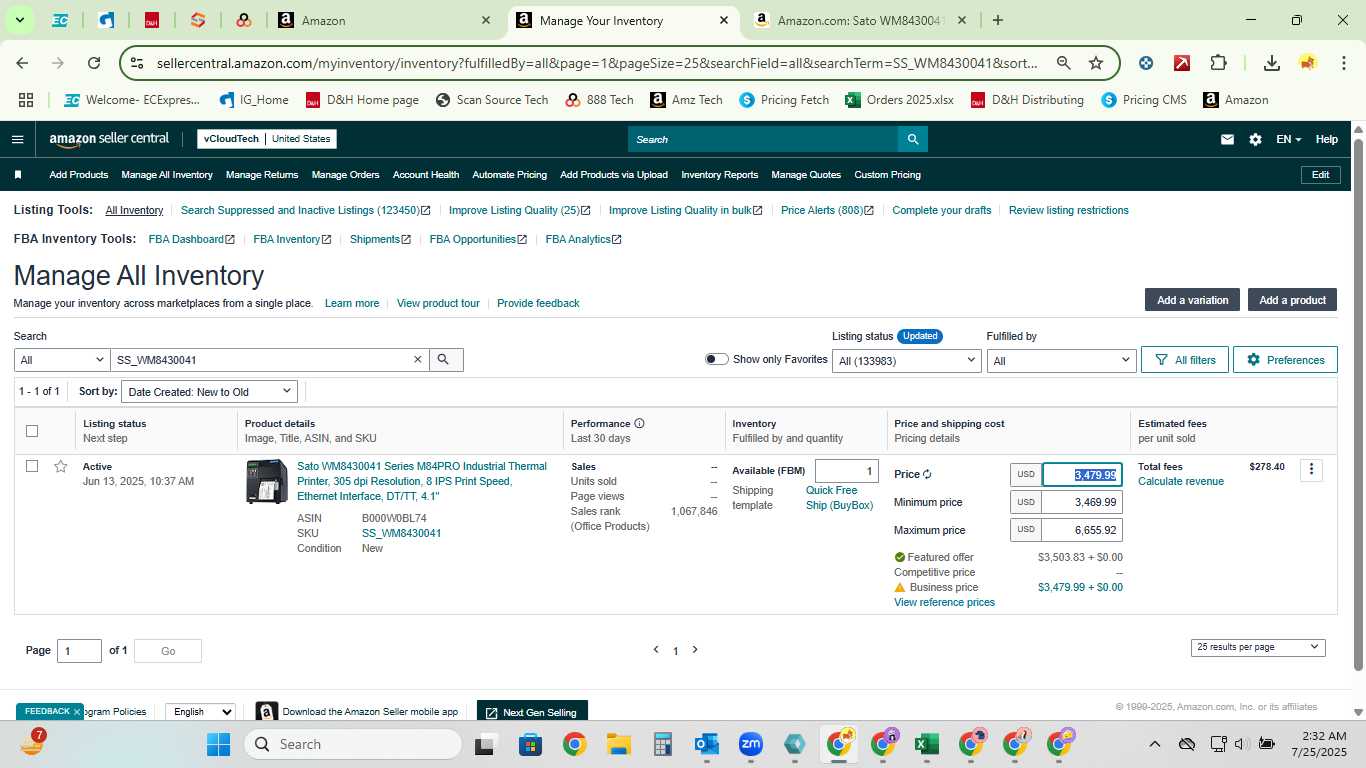Open browser downloads icon
Viewport: 1366px width, 768px height.
1271,63
